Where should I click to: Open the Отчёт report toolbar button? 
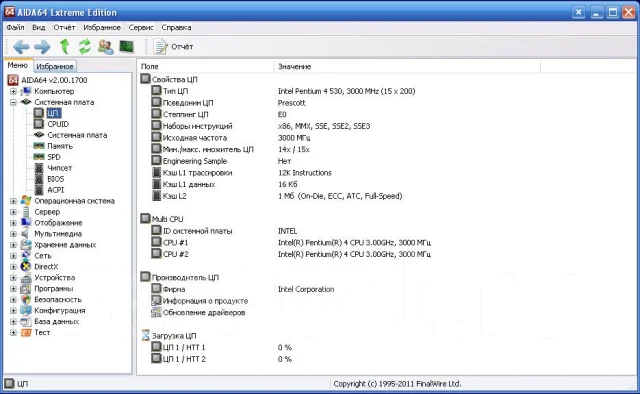tap(173, 47)
